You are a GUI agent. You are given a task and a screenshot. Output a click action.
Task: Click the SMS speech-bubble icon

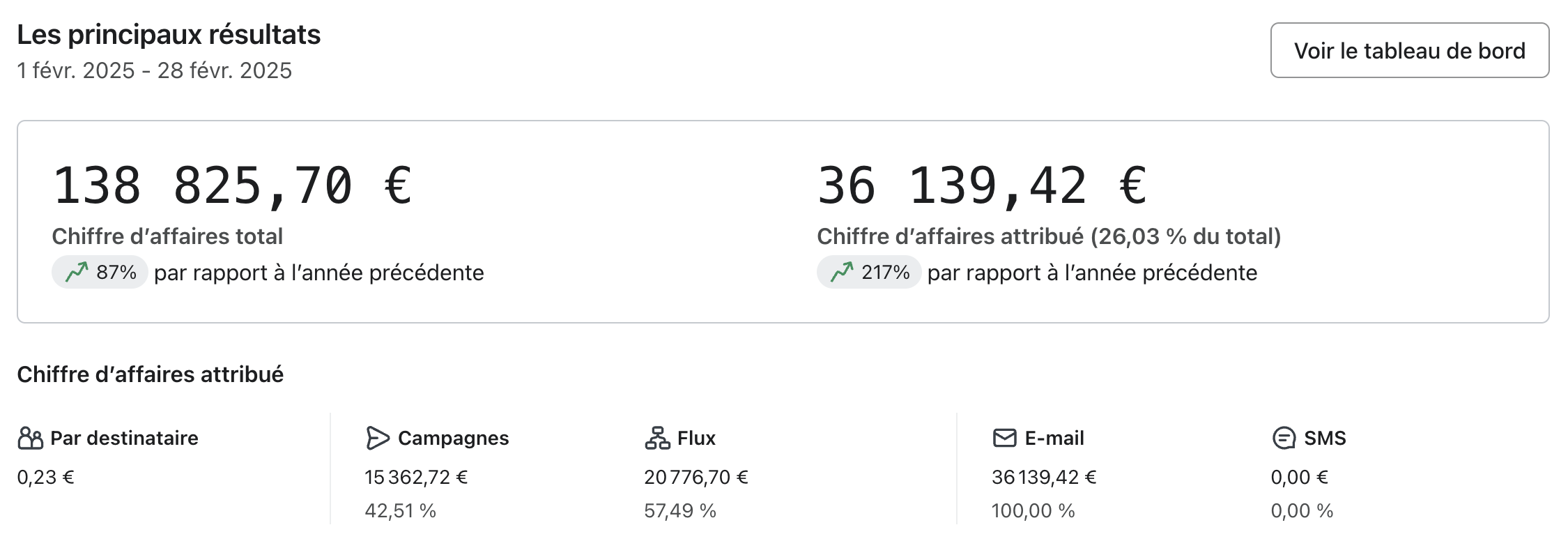[1284, 438]
